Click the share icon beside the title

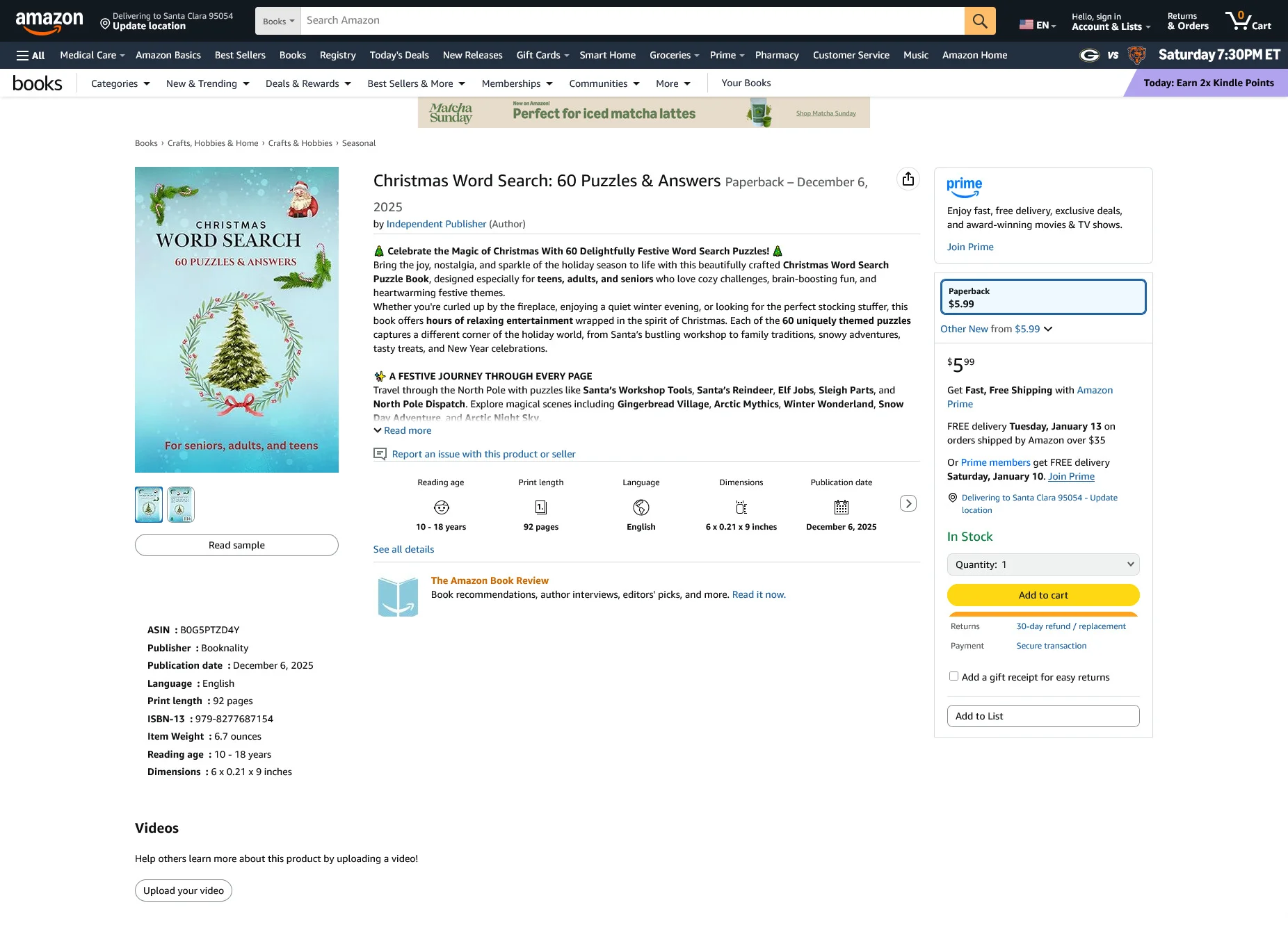tap(908, 179)
